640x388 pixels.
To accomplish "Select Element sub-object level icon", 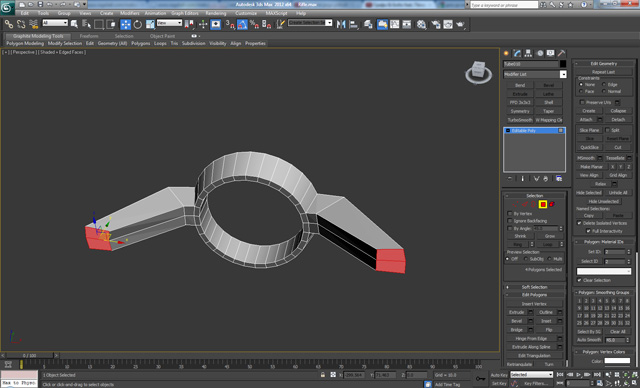I will click(x=552, y=204).
